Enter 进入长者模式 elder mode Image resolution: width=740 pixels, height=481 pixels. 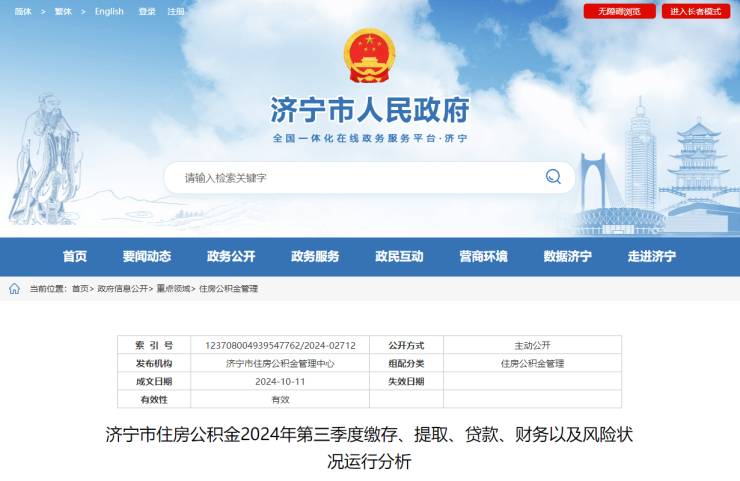tap(695, 12)
